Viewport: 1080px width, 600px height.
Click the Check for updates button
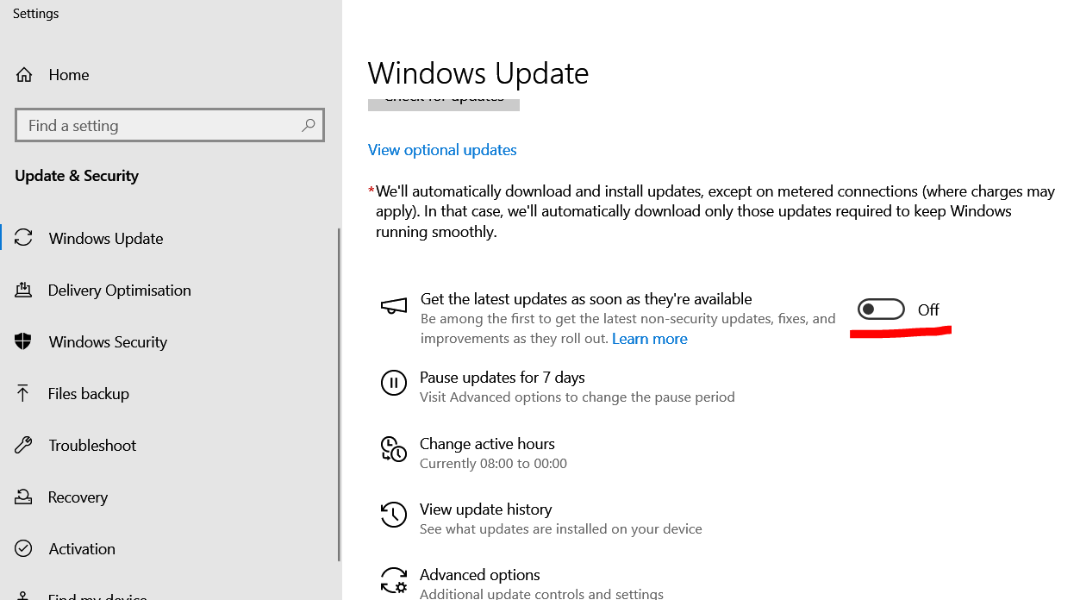[x=444, y=102]
